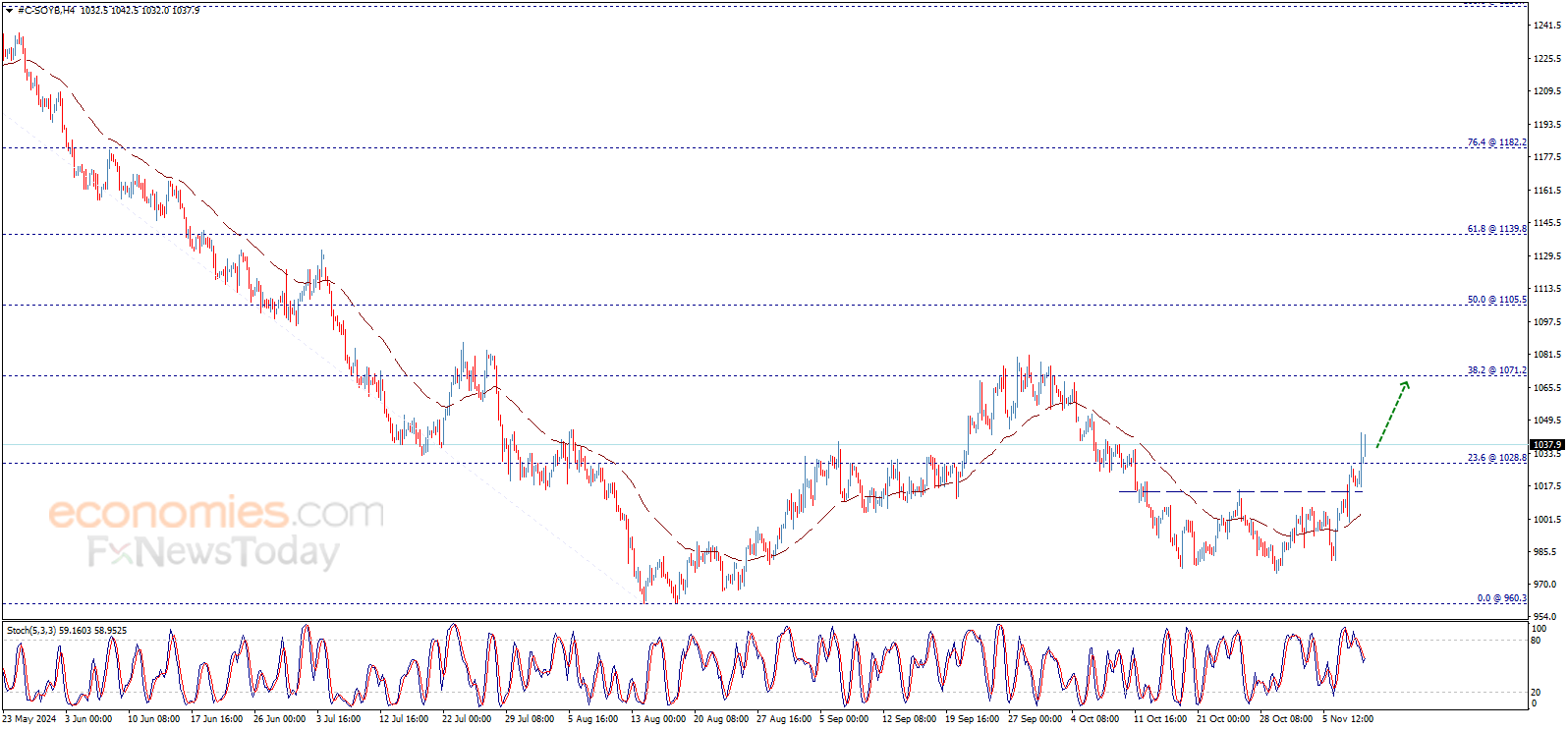
Task: Select the blue dashed horizontal support line
Action: [1240, 491]
